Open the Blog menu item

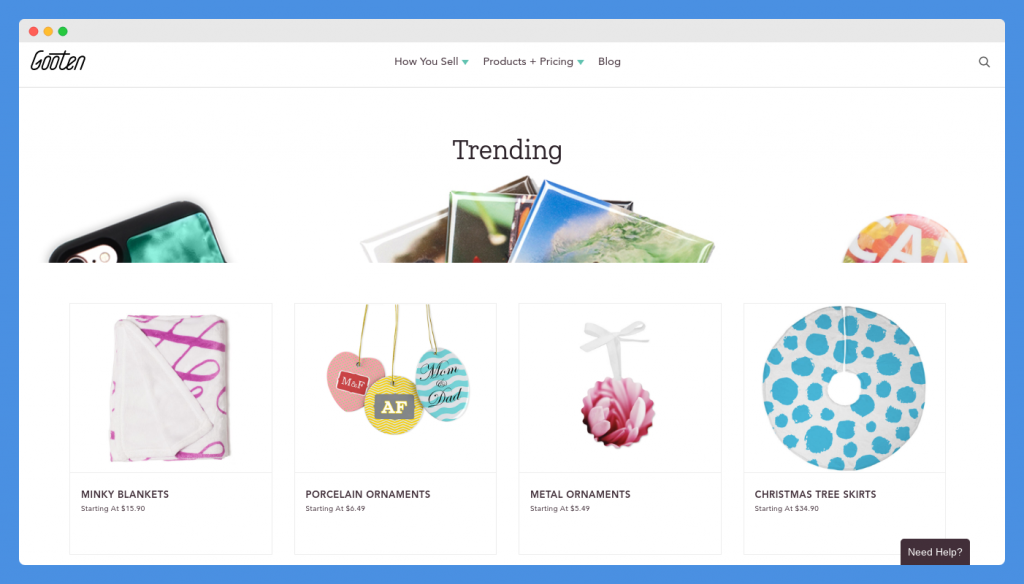pyautogui.click(x=609, y=61)
